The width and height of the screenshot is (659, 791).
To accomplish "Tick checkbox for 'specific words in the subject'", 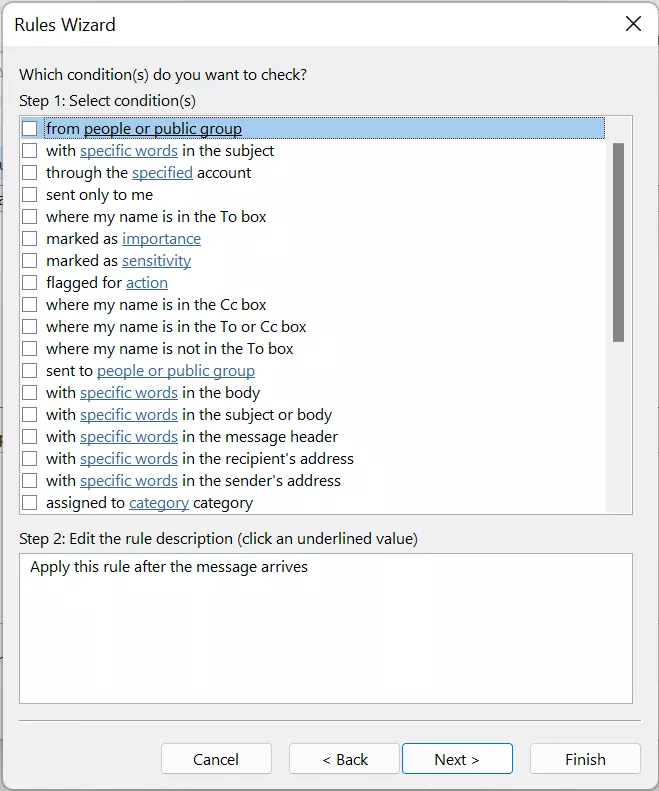I will [x=30, y=150].
